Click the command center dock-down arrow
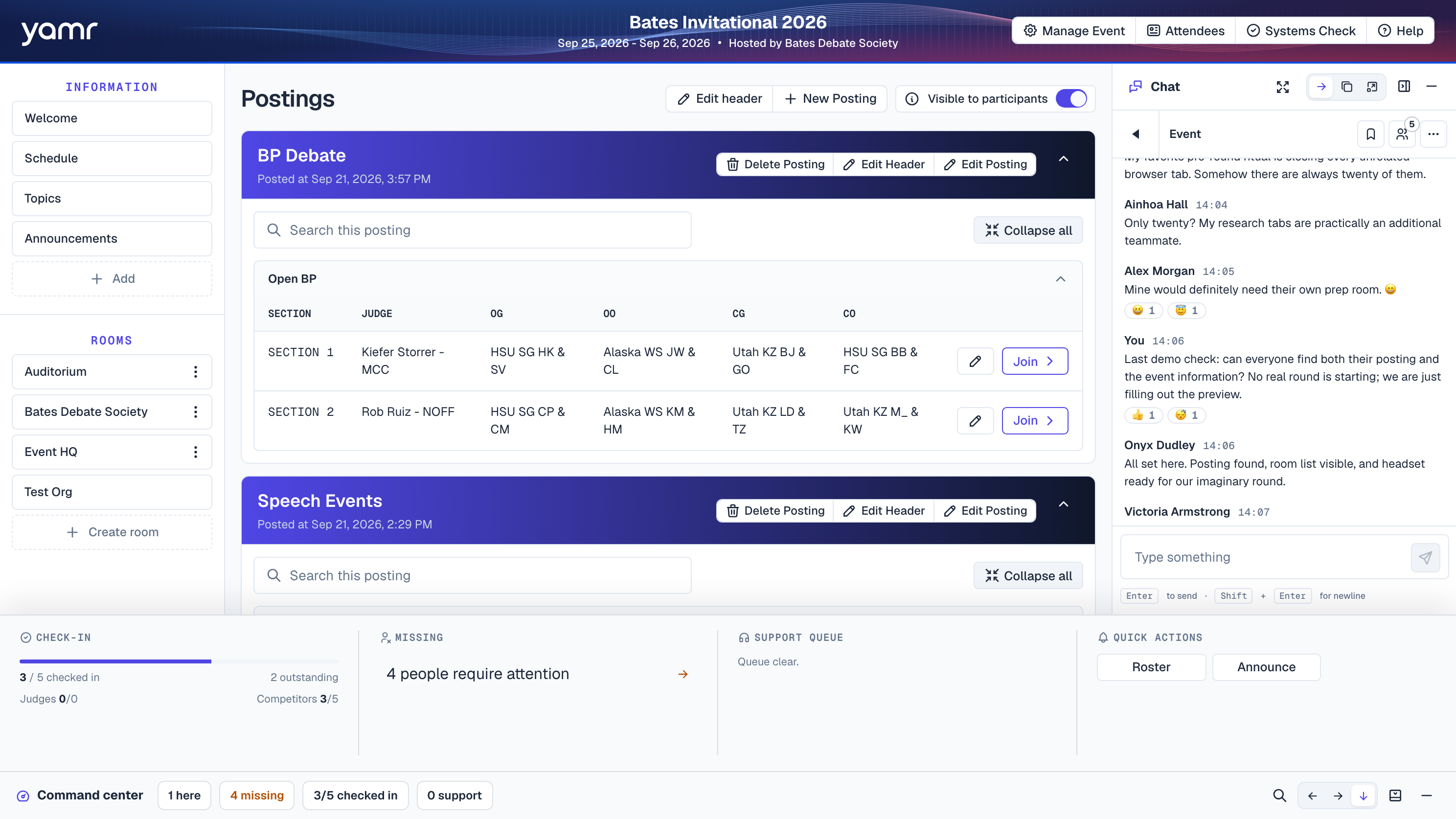This screenshot has height=819, width=1456. pyautogui.click(x=1364, y=796)
